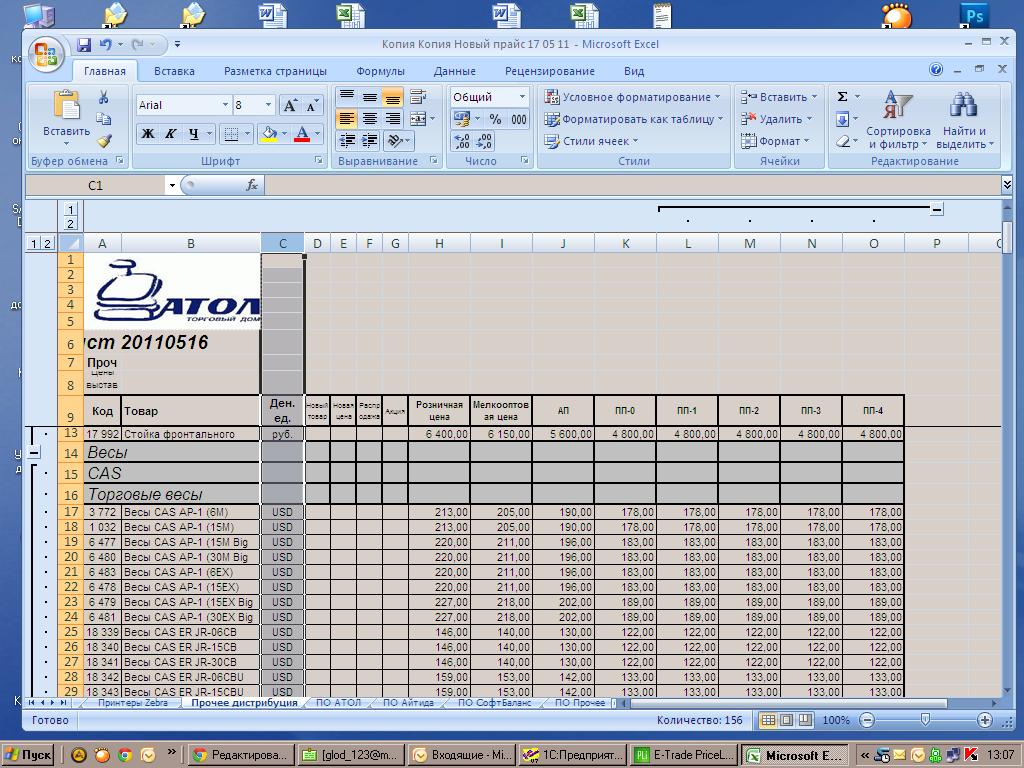Open Условное форматирование dropdown
This screenshot has width=1024, height=768.
pos(632,97)
